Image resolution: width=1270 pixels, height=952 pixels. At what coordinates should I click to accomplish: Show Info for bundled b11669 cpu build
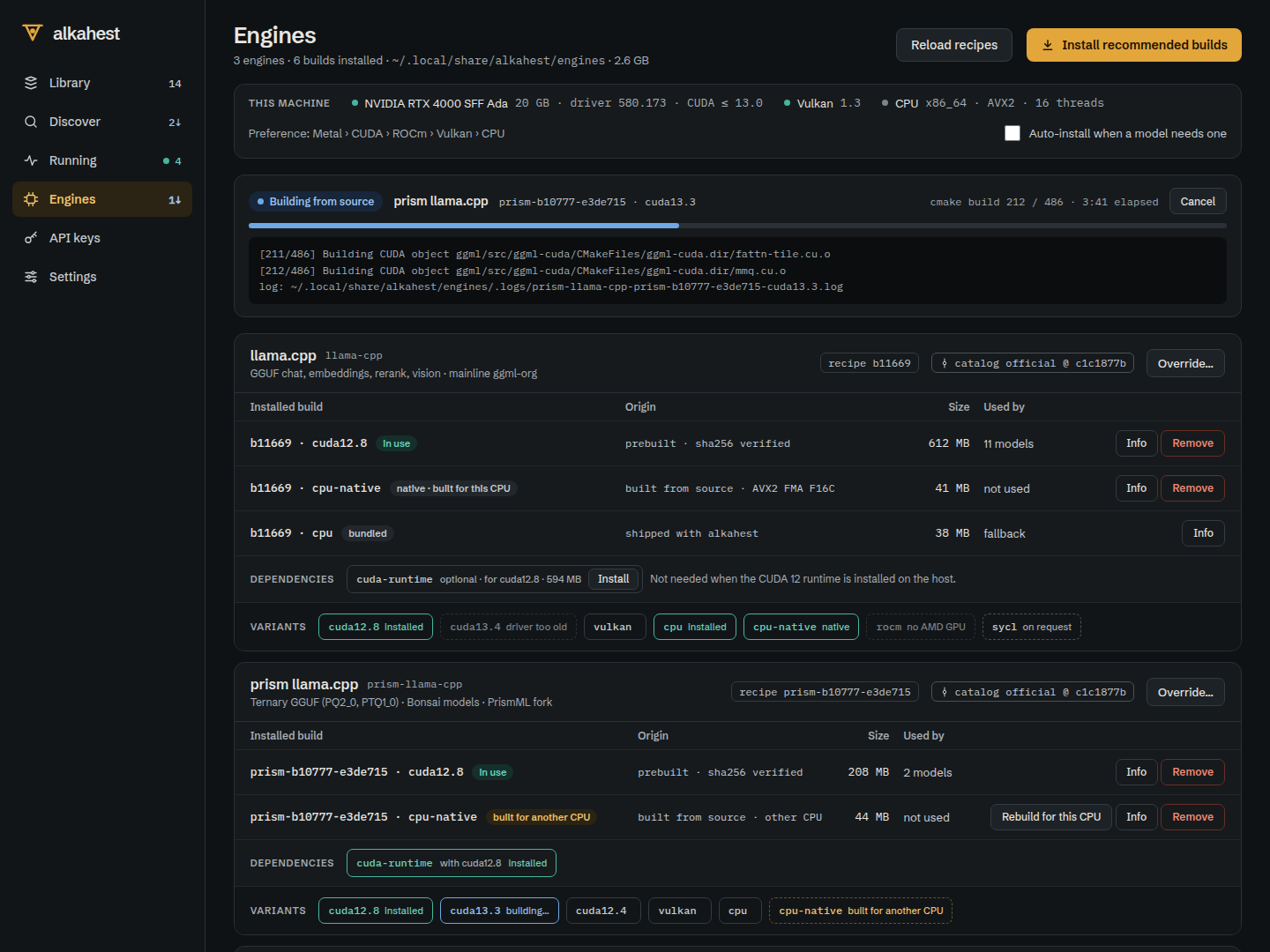pyautogui.click(x=1203, y=533)
